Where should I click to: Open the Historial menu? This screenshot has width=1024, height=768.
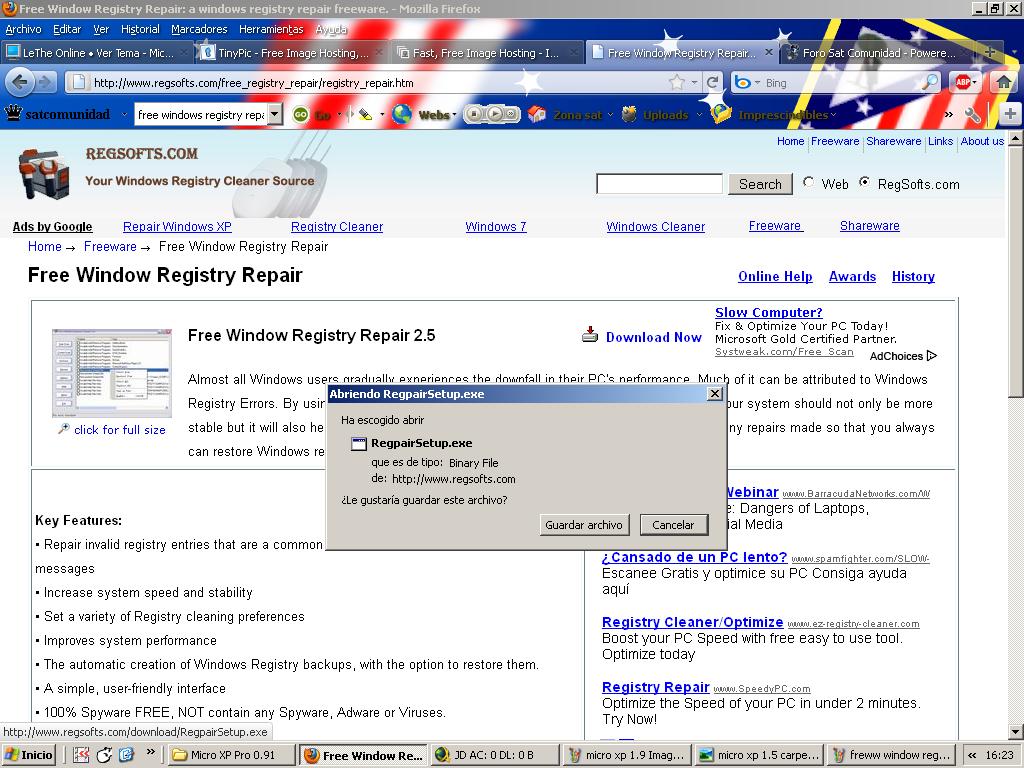pos(140,29)
